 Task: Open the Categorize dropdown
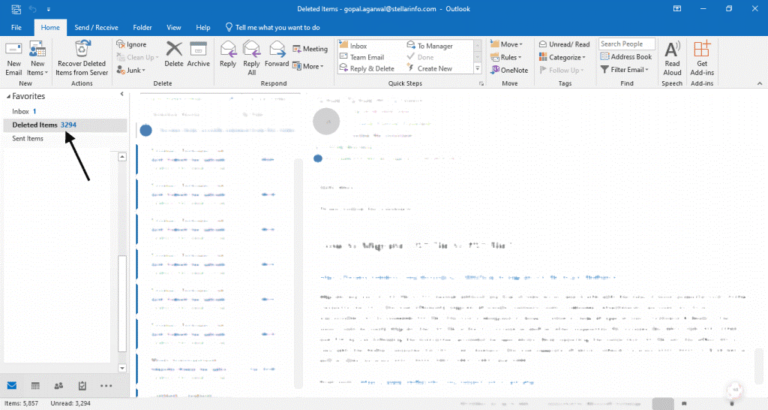click(562, 57)
